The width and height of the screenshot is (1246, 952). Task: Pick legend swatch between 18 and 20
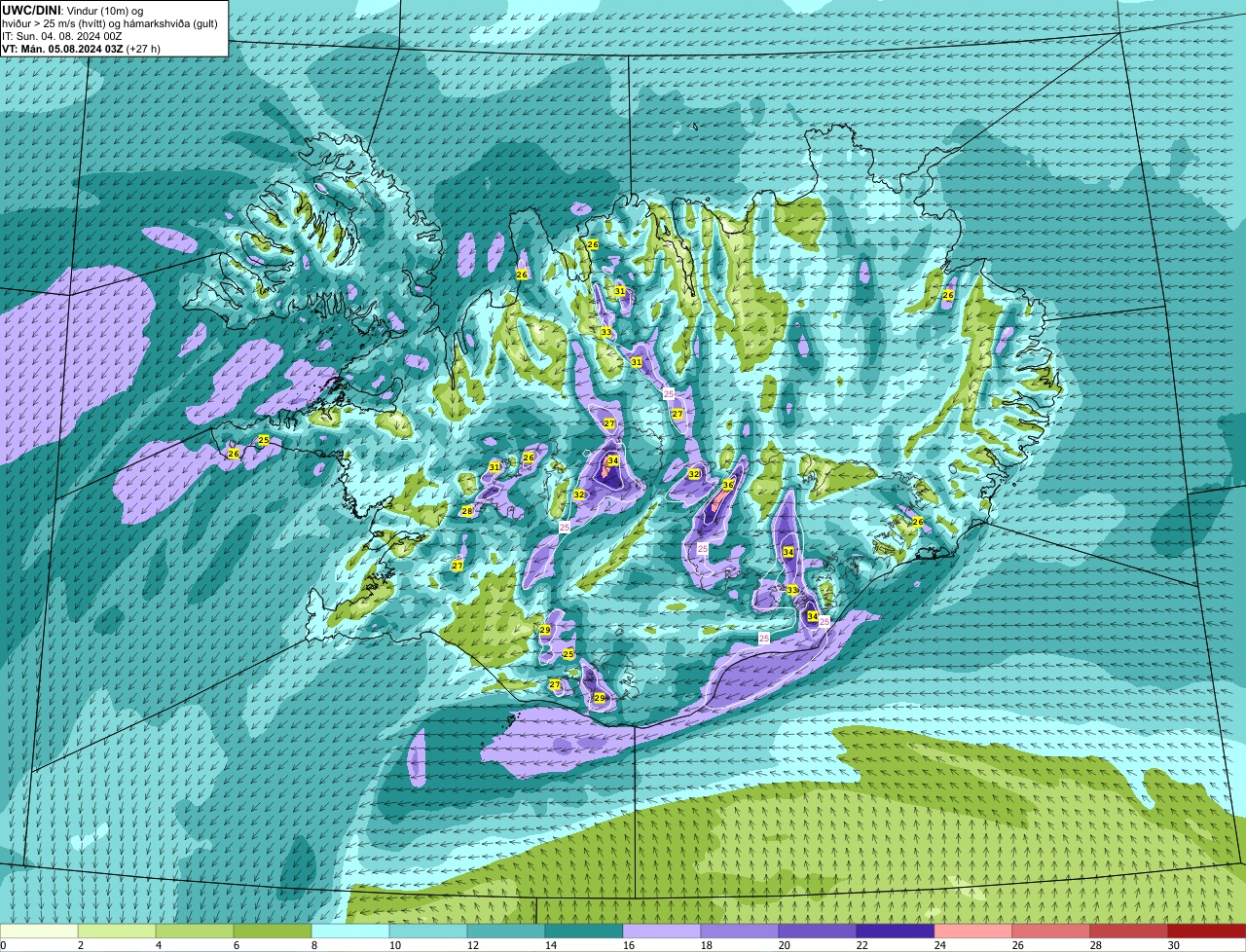point(740,932)
